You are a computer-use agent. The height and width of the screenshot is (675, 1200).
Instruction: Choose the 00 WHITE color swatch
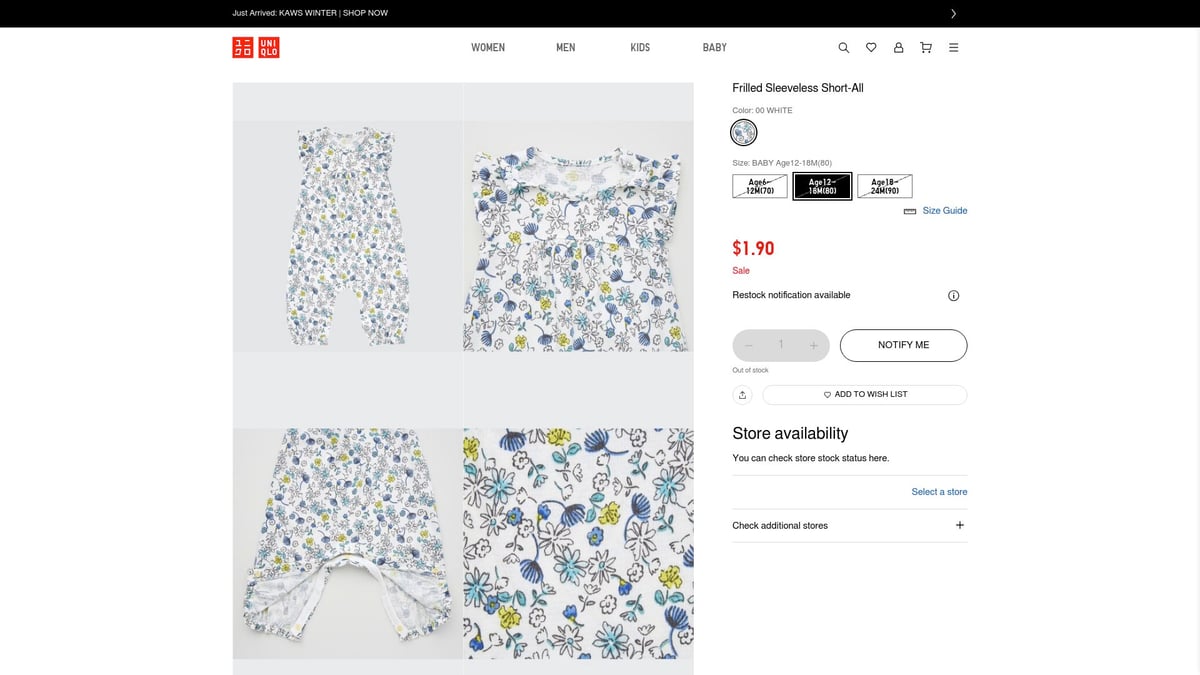(743, 132)
